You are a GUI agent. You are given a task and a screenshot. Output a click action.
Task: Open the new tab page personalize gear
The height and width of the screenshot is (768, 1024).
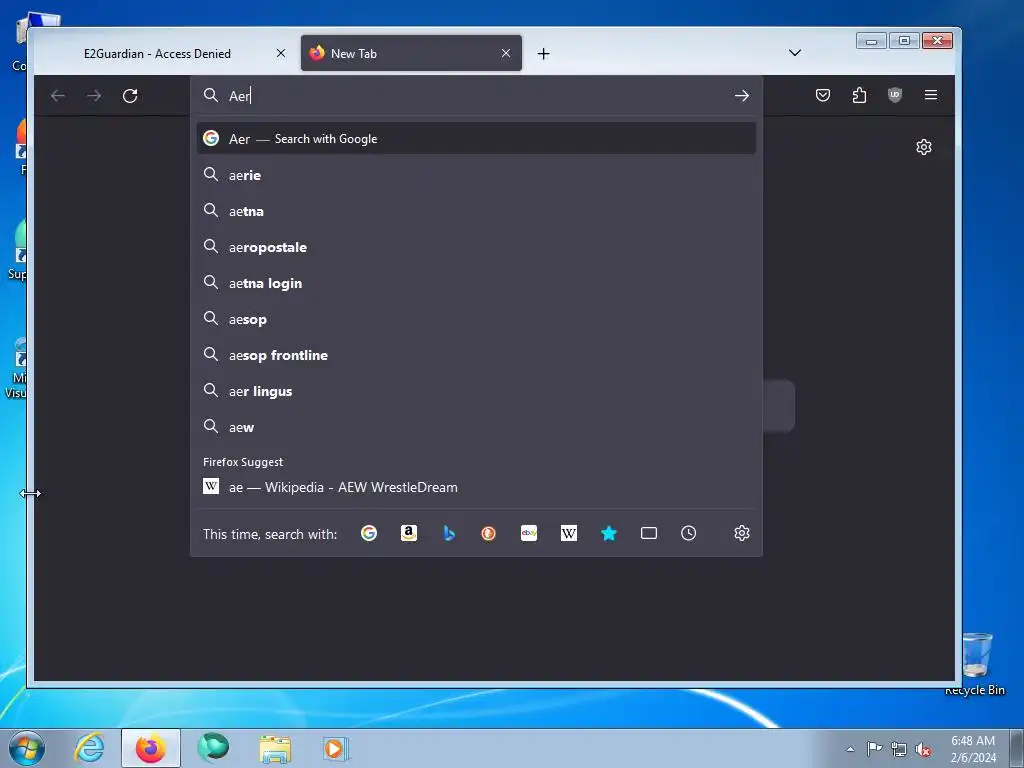coord(923,147)
